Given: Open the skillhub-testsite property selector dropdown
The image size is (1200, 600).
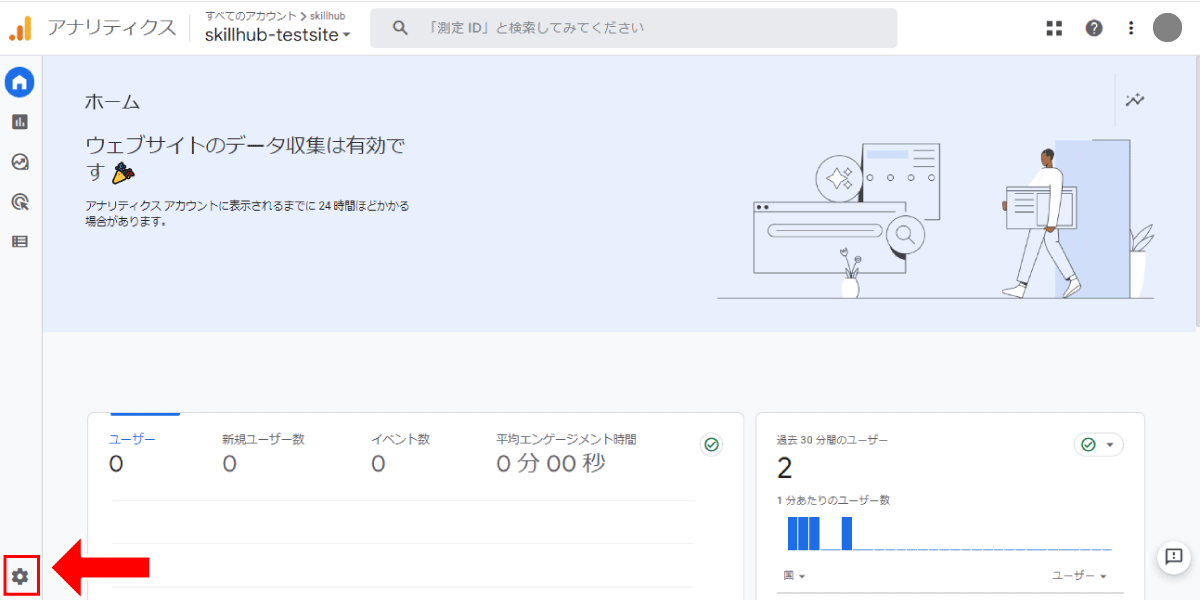Looking at the screenshot, I should pyautogui.click(x=278, y=35).
